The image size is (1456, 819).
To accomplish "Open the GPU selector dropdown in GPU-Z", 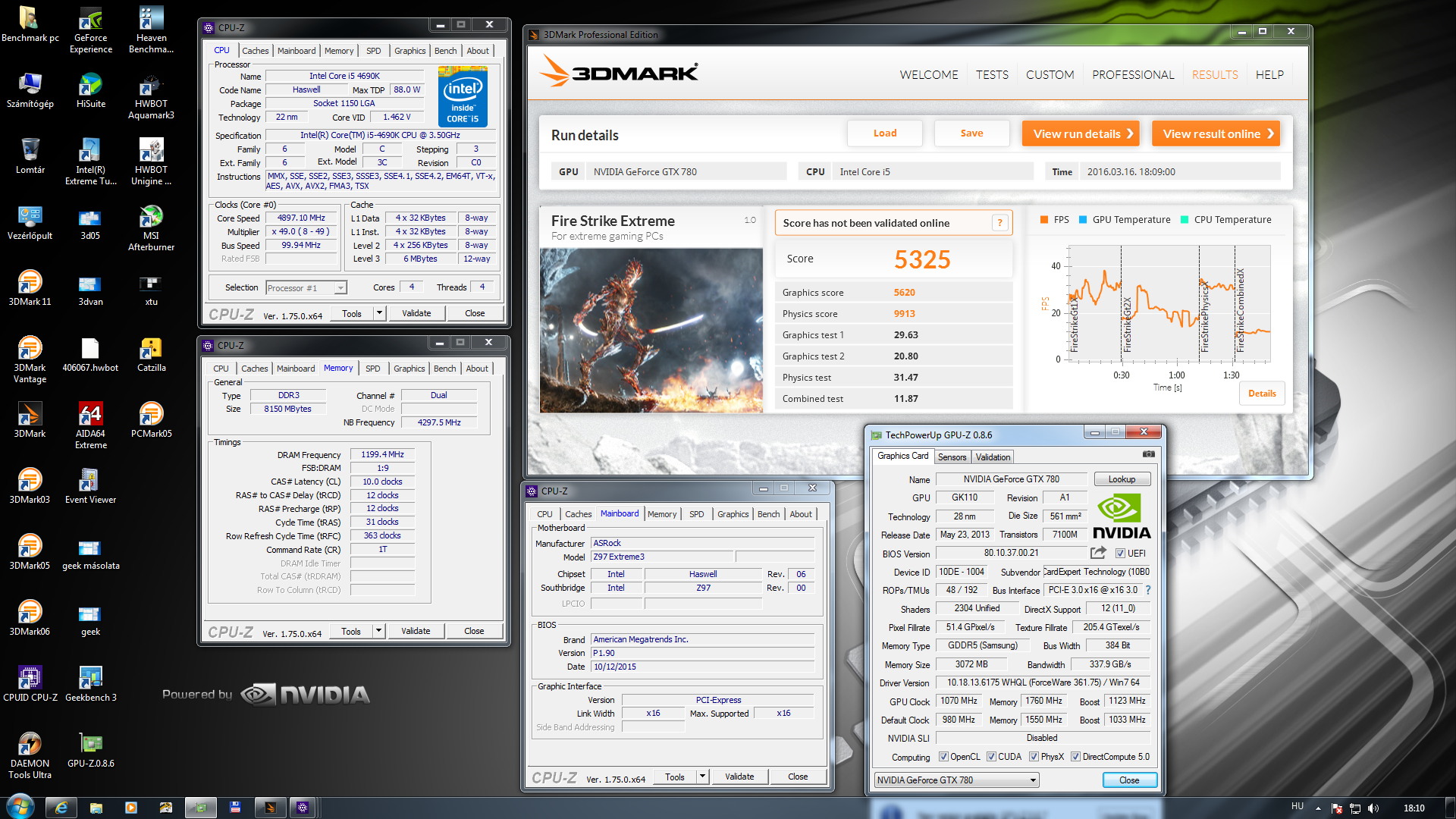I will (x=956, y=780).
